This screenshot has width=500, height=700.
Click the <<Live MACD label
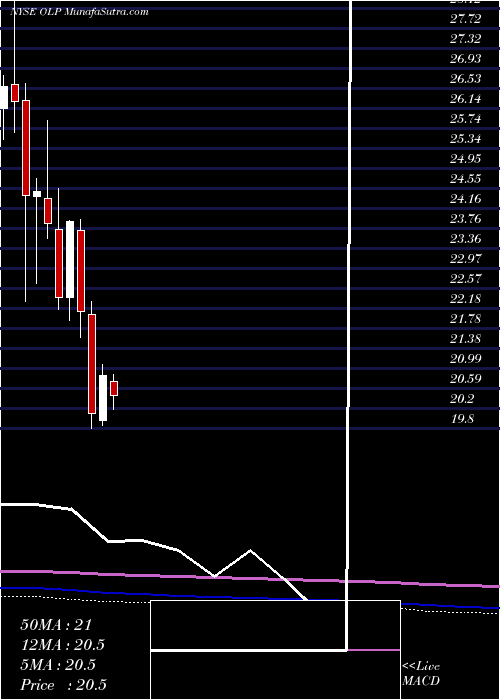[x=421, y=674]
